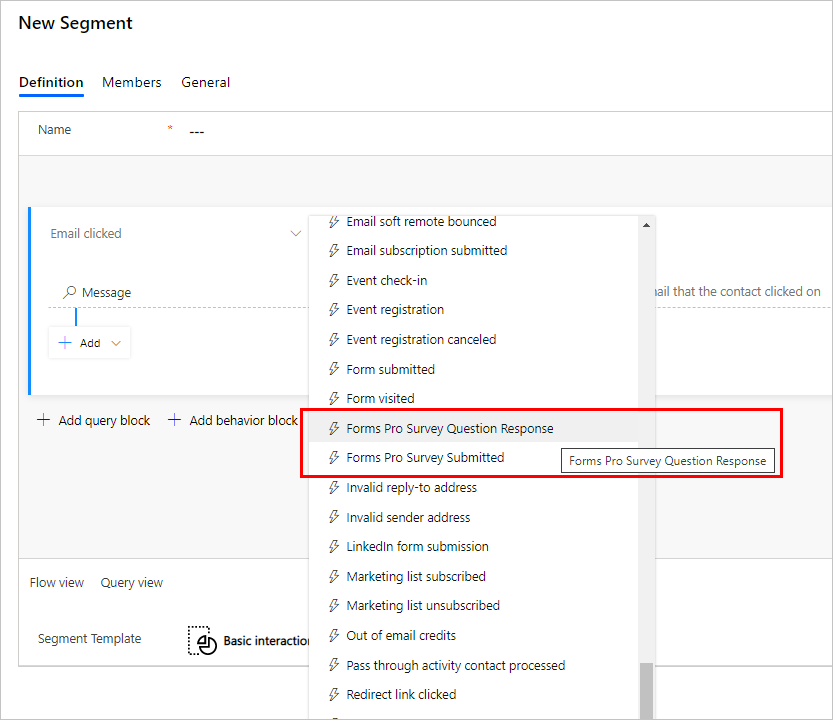833x720 pixels.
Task: Click lightning icon beside Out of email credits
Action: (x=334, y=636)
